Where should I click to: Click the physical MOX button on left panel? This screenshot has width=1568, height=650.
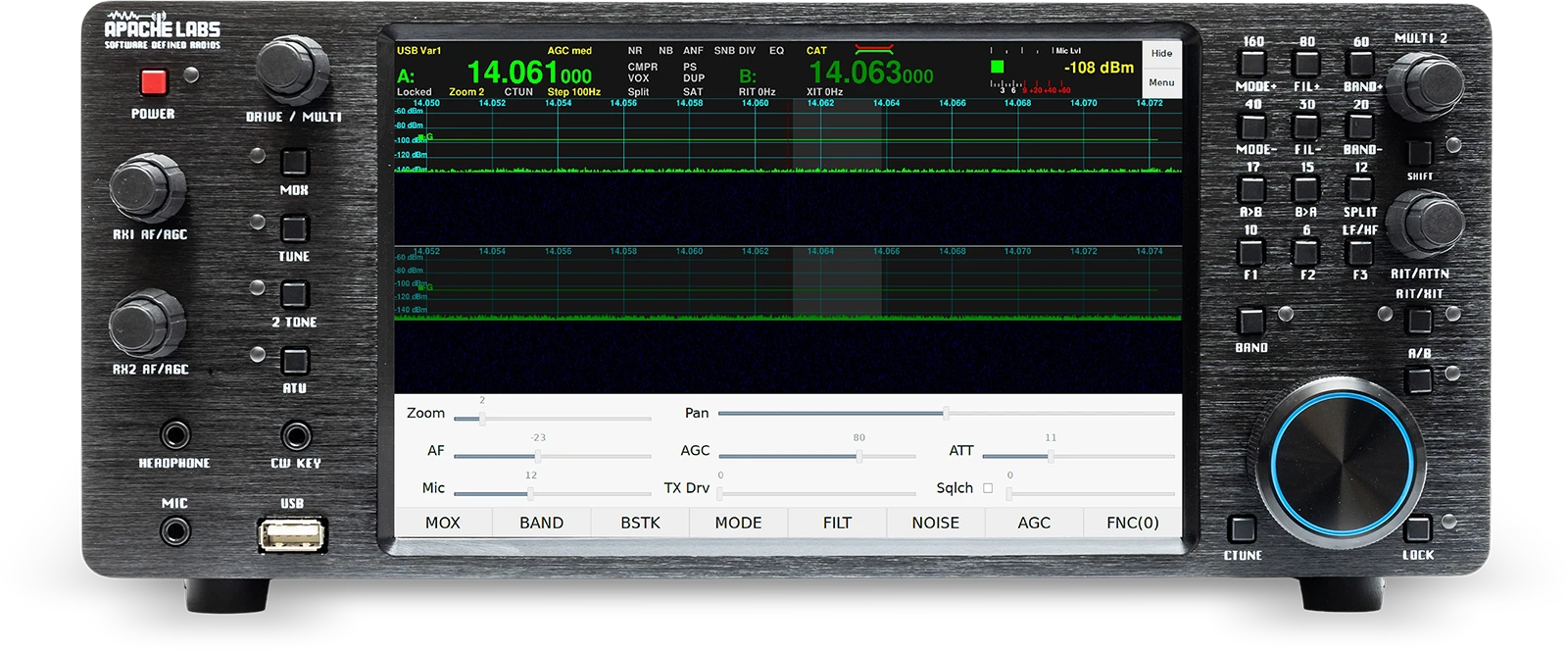tap(294, 162)
